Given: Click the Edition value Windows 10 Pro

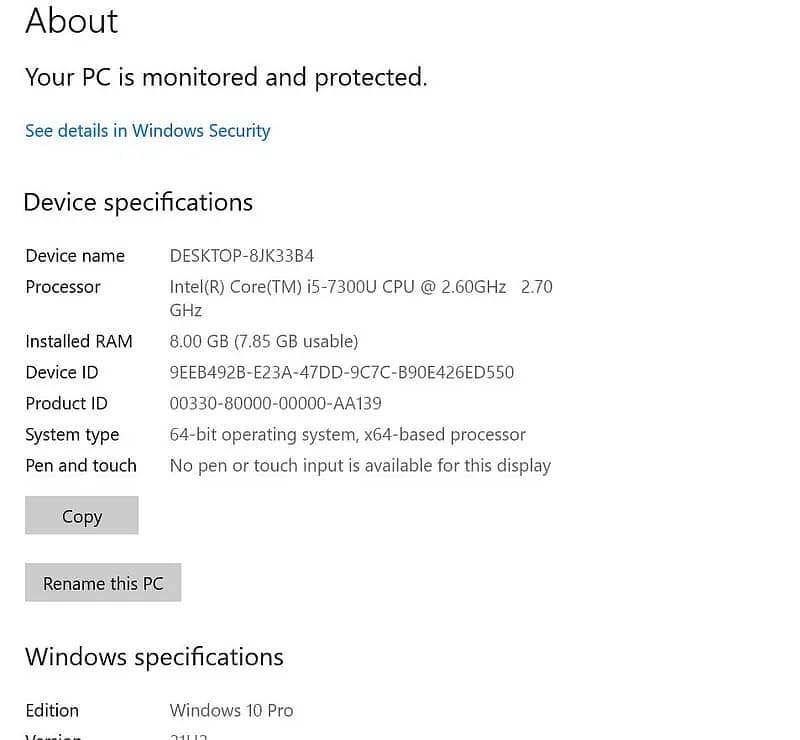Looking at the screenshot, I should point(231,710).
